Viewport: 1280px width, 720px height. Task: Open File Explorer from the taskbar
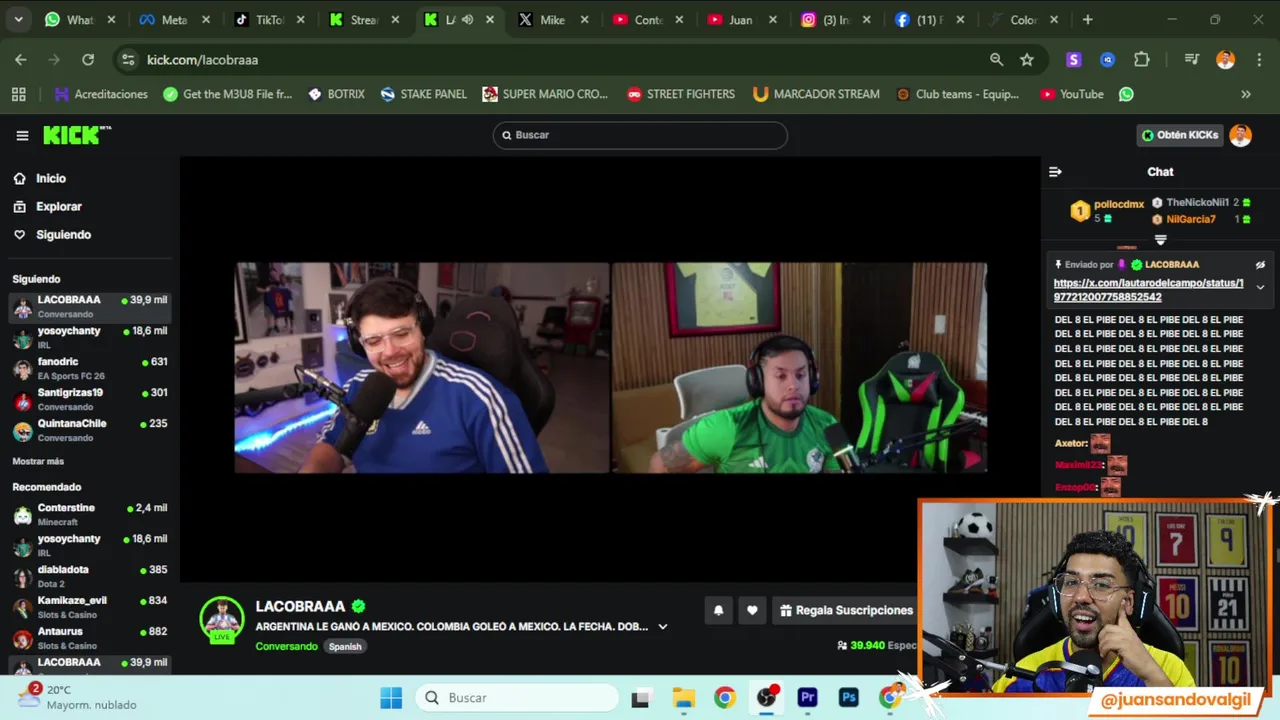point(683,697)
